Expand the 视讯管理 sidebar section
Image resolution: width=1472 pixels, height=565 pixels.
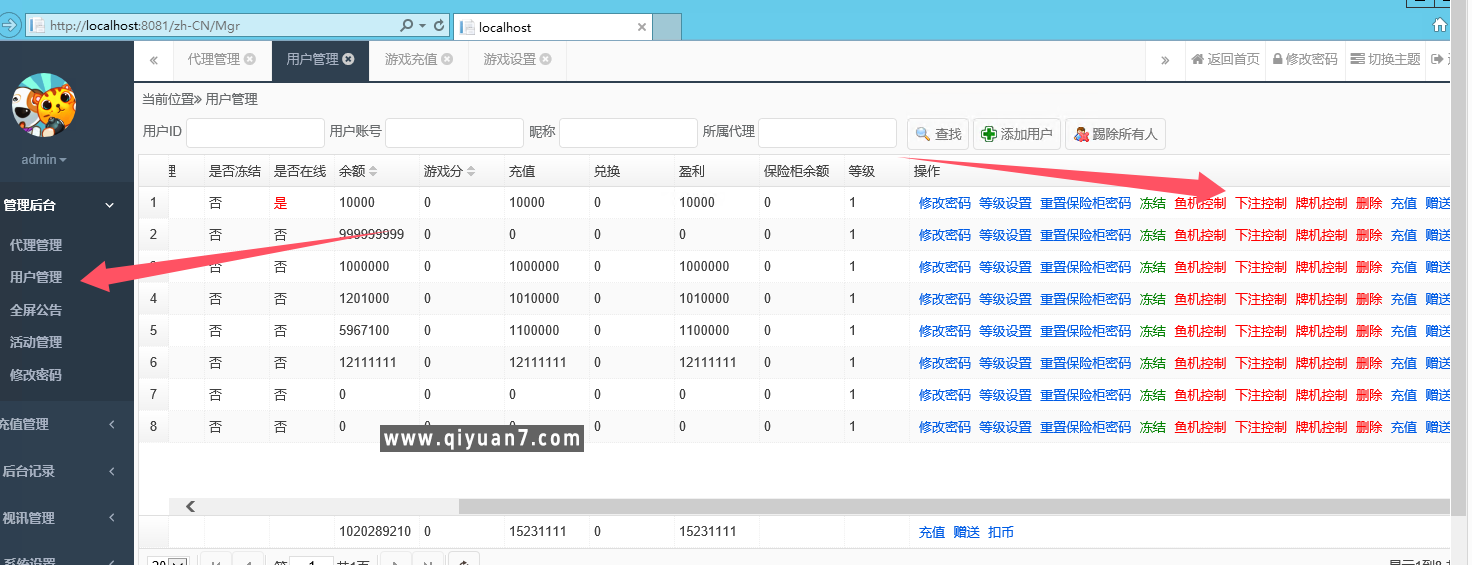(x=110, y=518)
